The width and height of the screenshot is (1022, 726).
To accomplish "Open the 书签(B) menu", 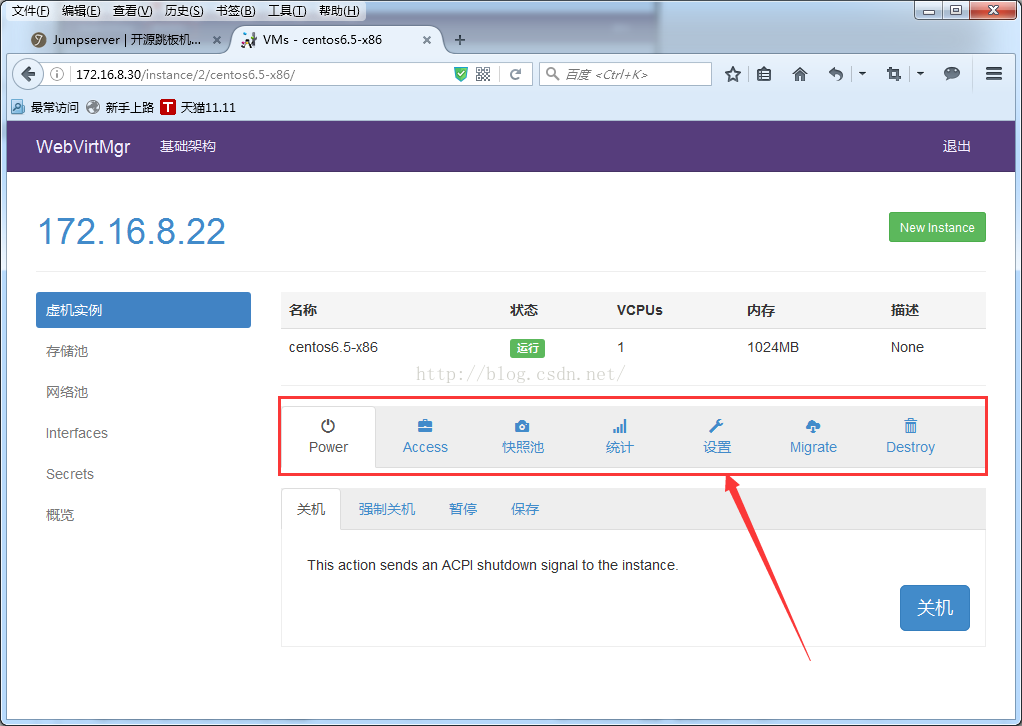I will tap(235, 11).
